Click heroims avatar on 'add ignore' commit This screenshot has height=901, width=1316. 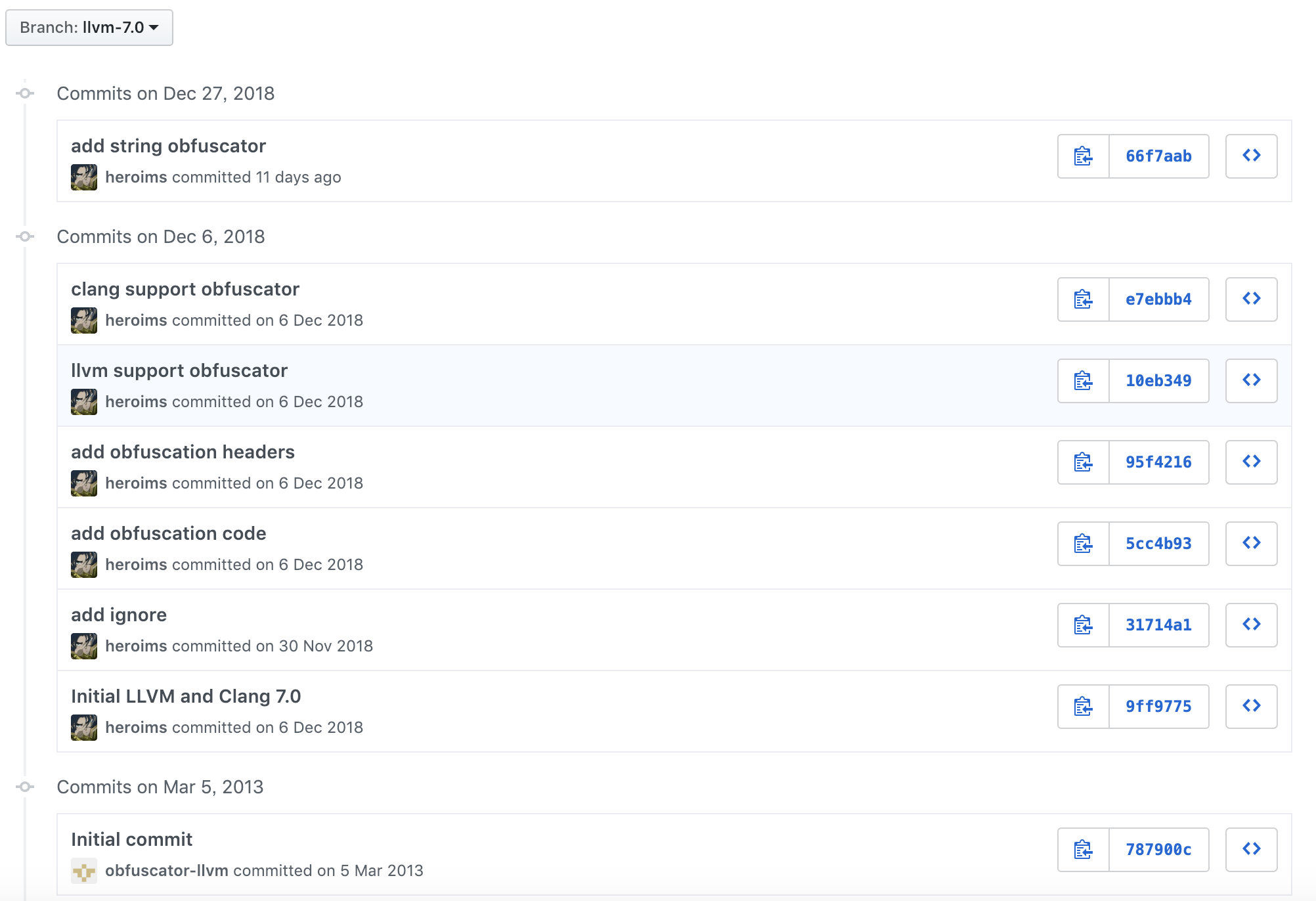point(84,646)
